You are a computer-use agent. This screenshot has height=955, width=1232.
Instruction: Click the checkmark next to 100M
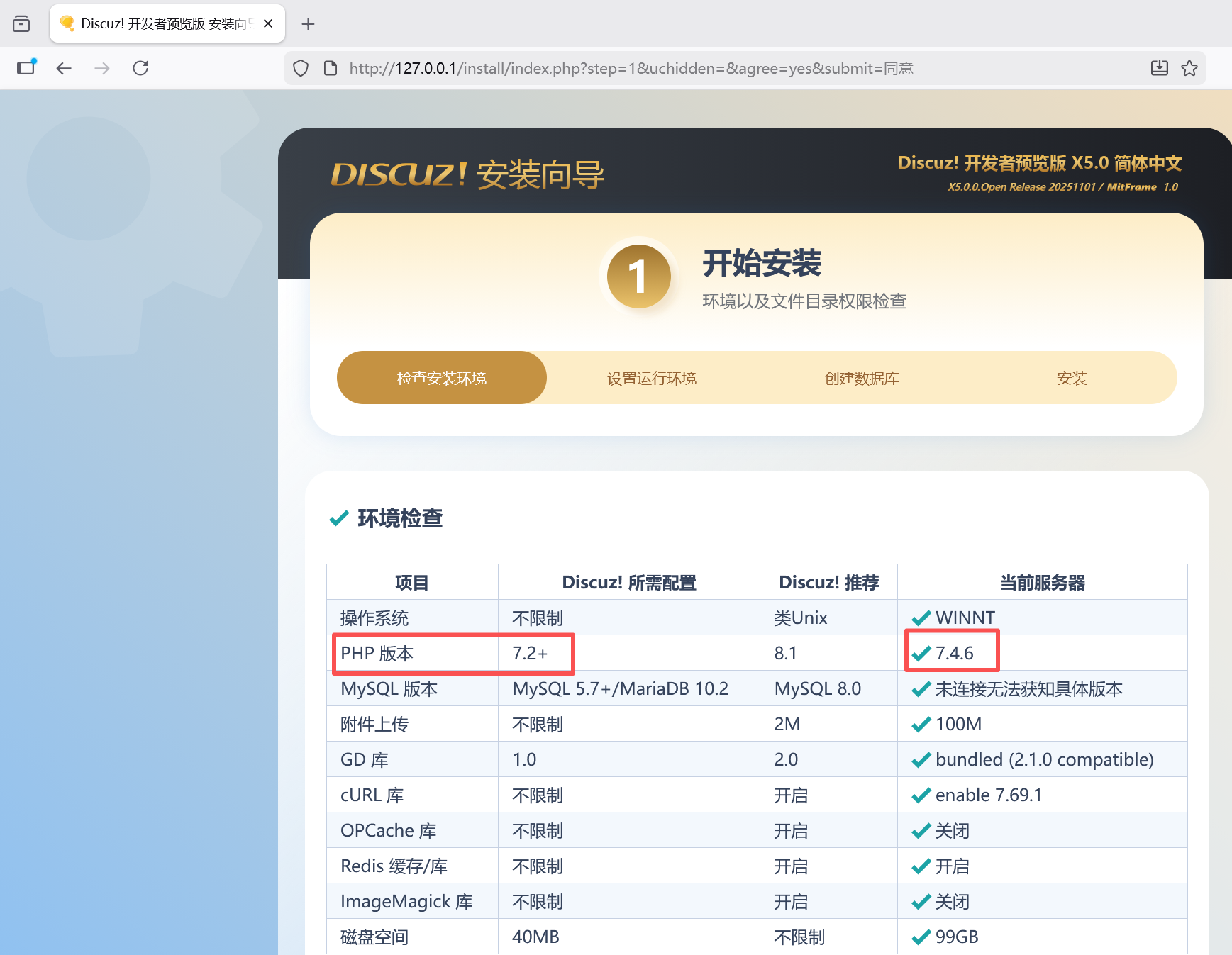point(921,724)
